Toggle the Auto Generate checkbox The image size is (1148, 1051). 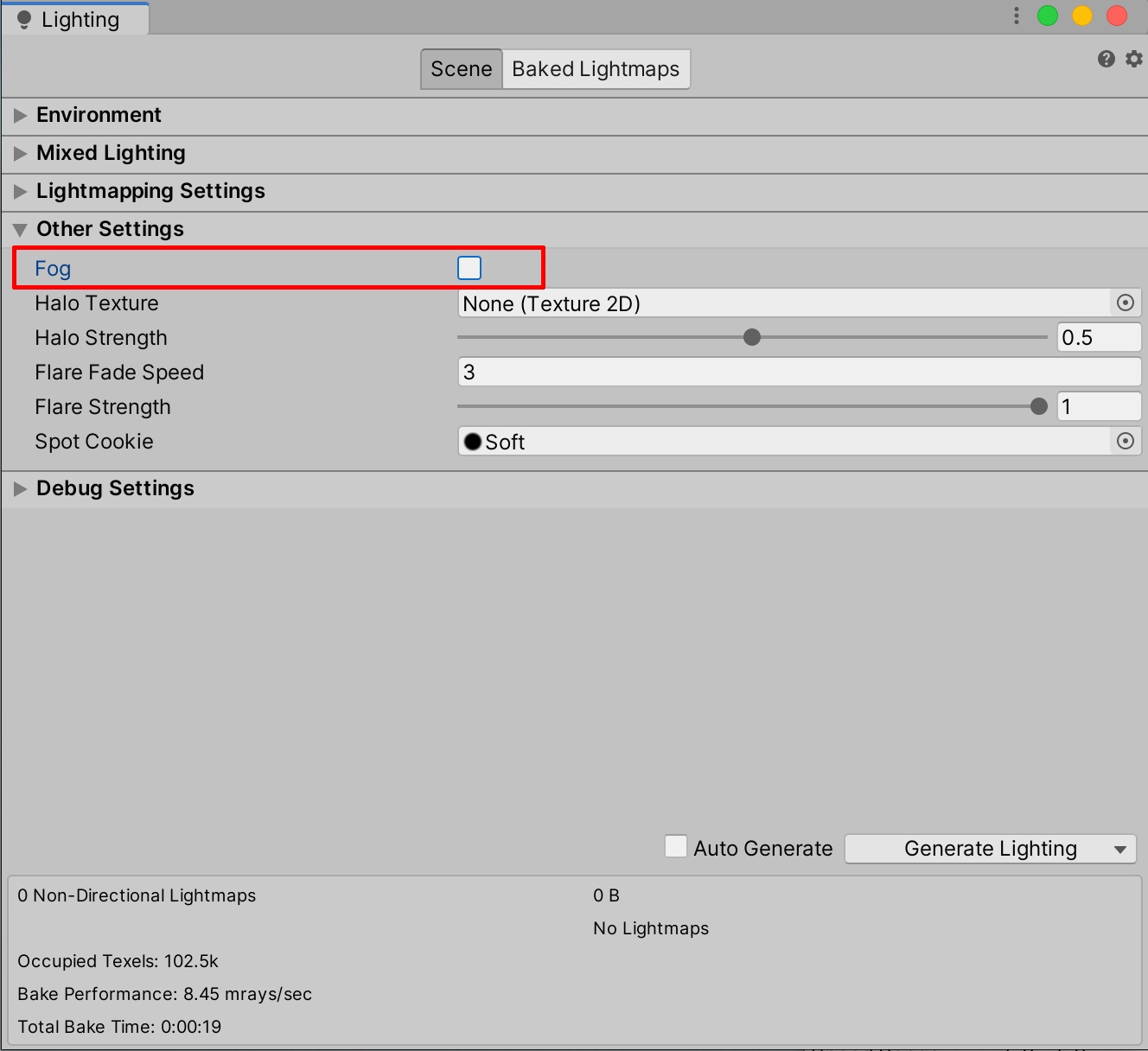point(676,847)
